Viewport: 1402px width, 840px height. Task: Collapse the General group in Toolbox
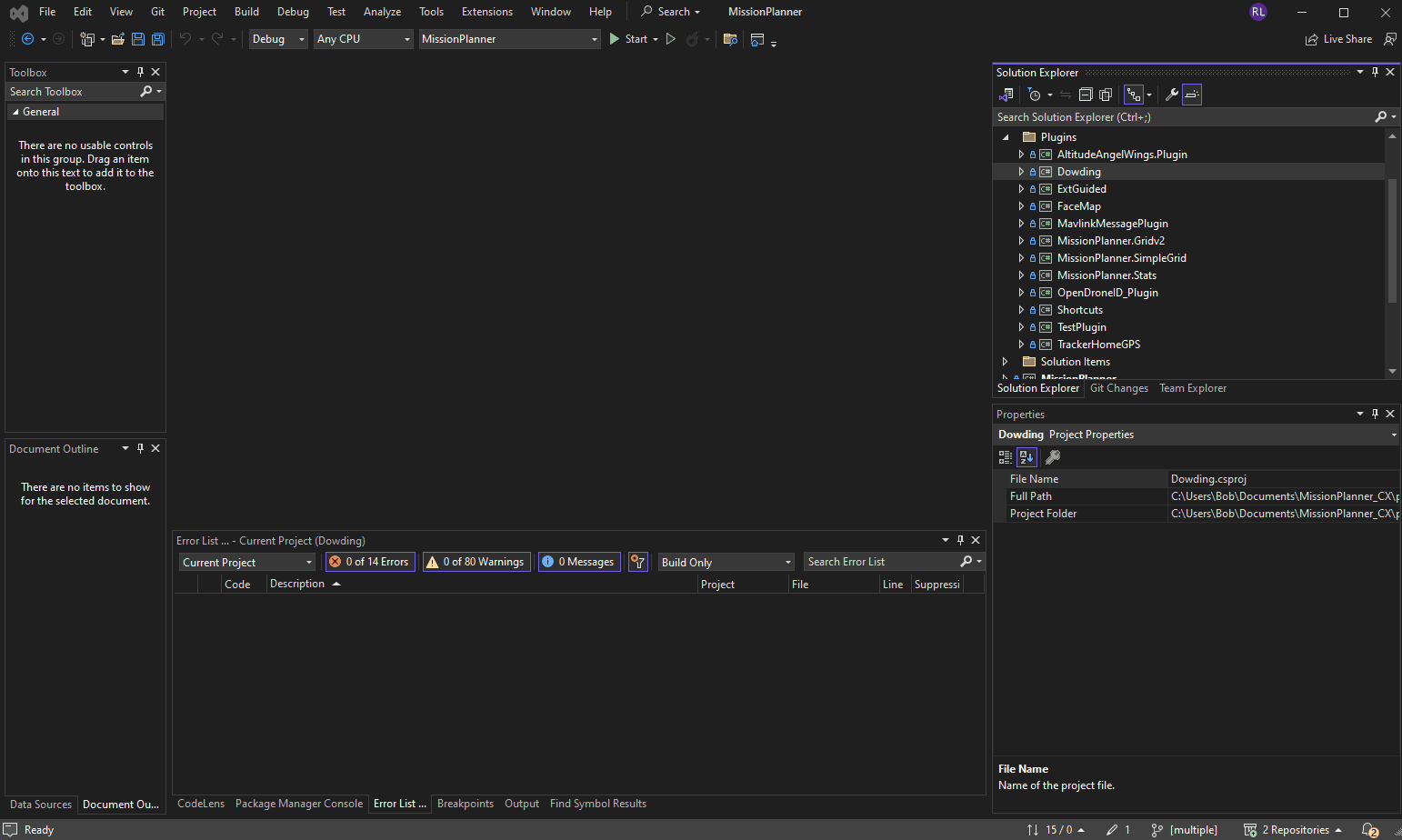[x=15, y=112]
